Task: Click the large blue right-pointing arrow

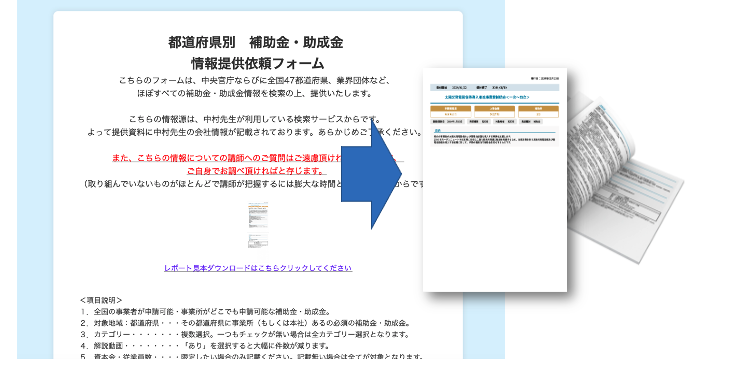Action: click(372, 176)
